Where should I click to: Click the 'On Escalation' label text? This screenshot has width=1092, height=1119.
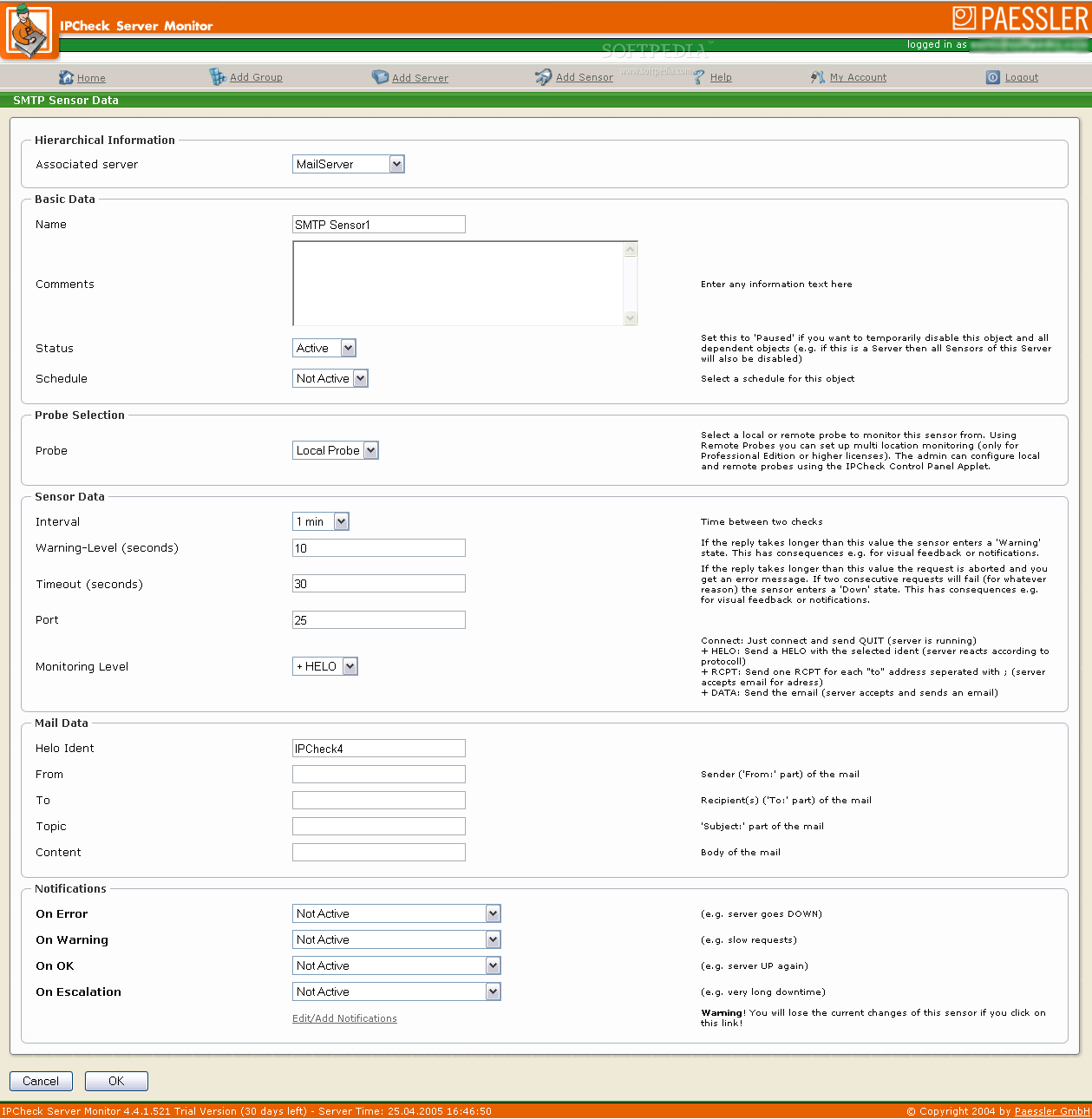click(x=78, y=991)
